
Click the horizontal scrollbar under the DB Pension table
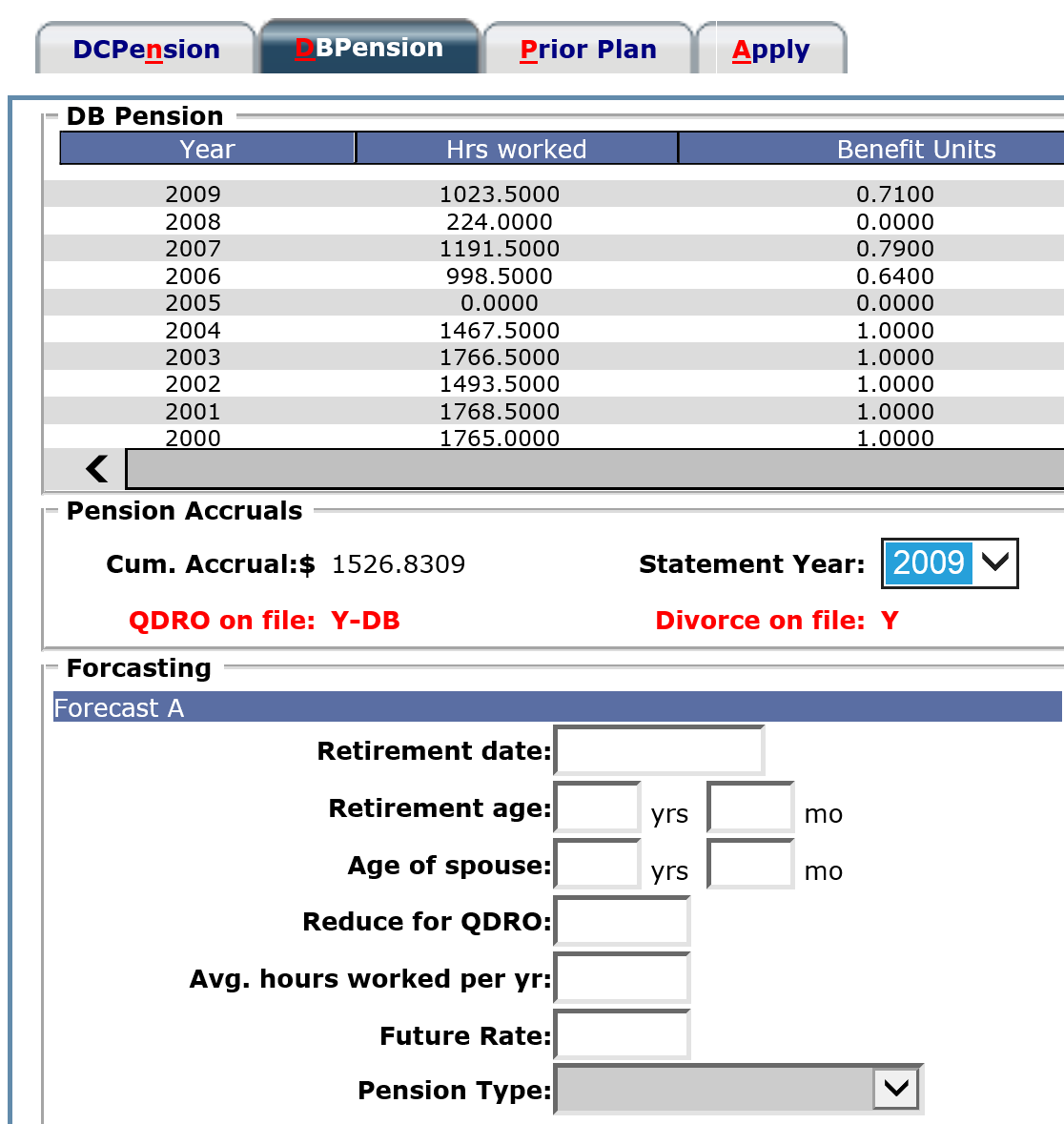pyautogui.click(x=591, y=469)
